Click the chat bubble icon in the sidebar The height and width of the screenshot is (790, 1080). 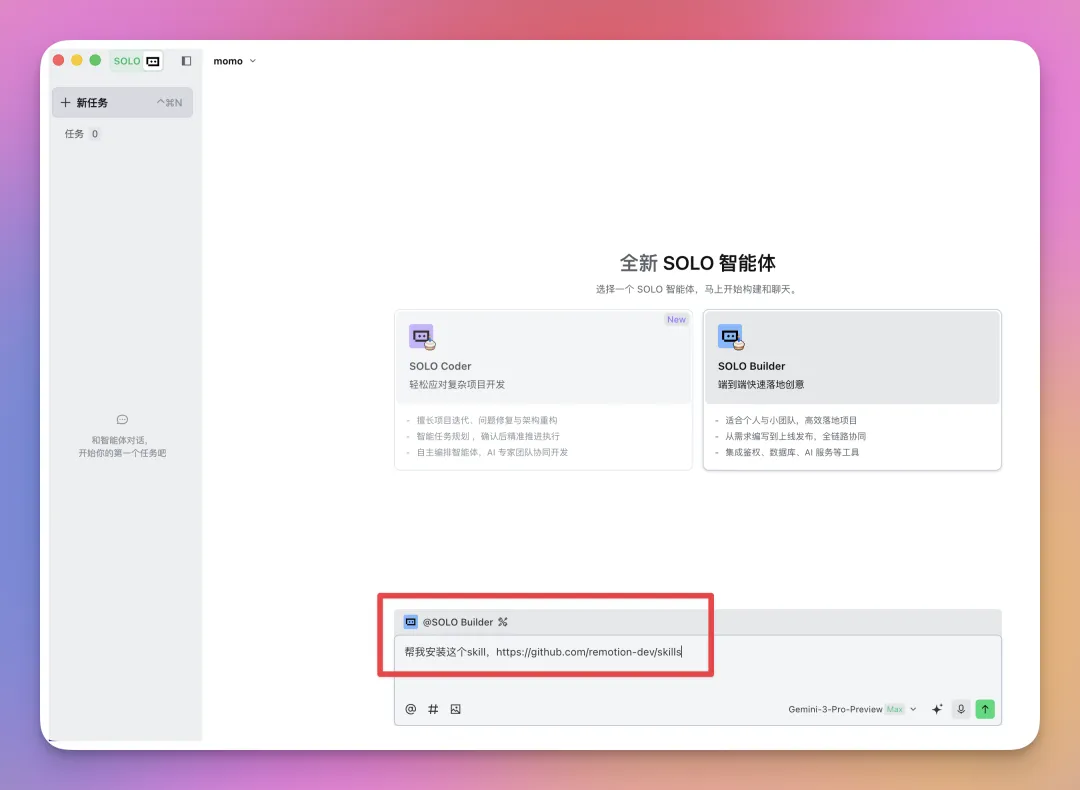(123, 419)
